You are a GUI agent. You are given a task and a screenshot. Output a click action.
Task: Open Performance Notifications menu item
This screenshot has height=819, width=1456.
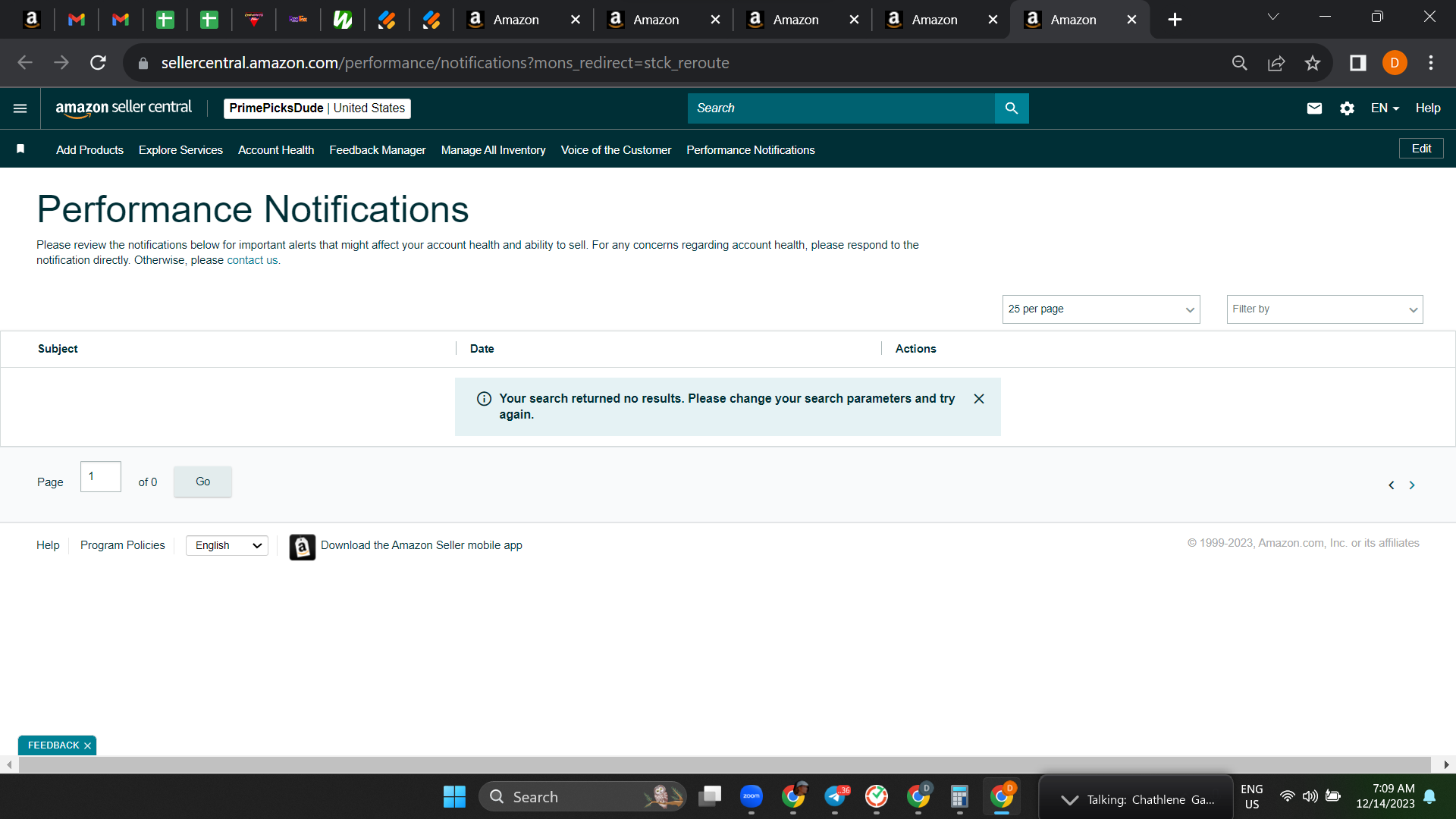751,150
